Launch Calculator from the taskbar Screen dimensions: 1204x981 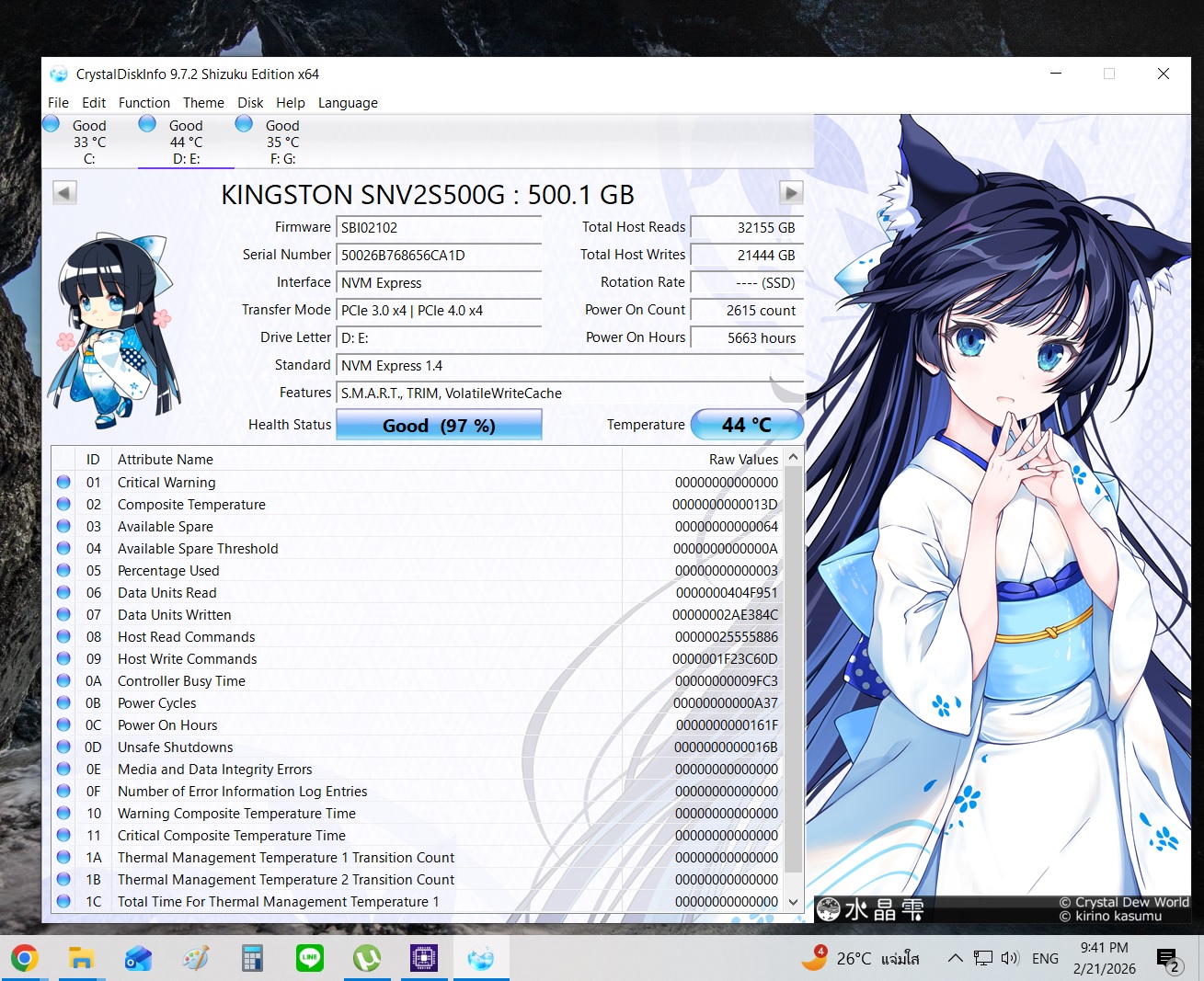pos(253,959)
